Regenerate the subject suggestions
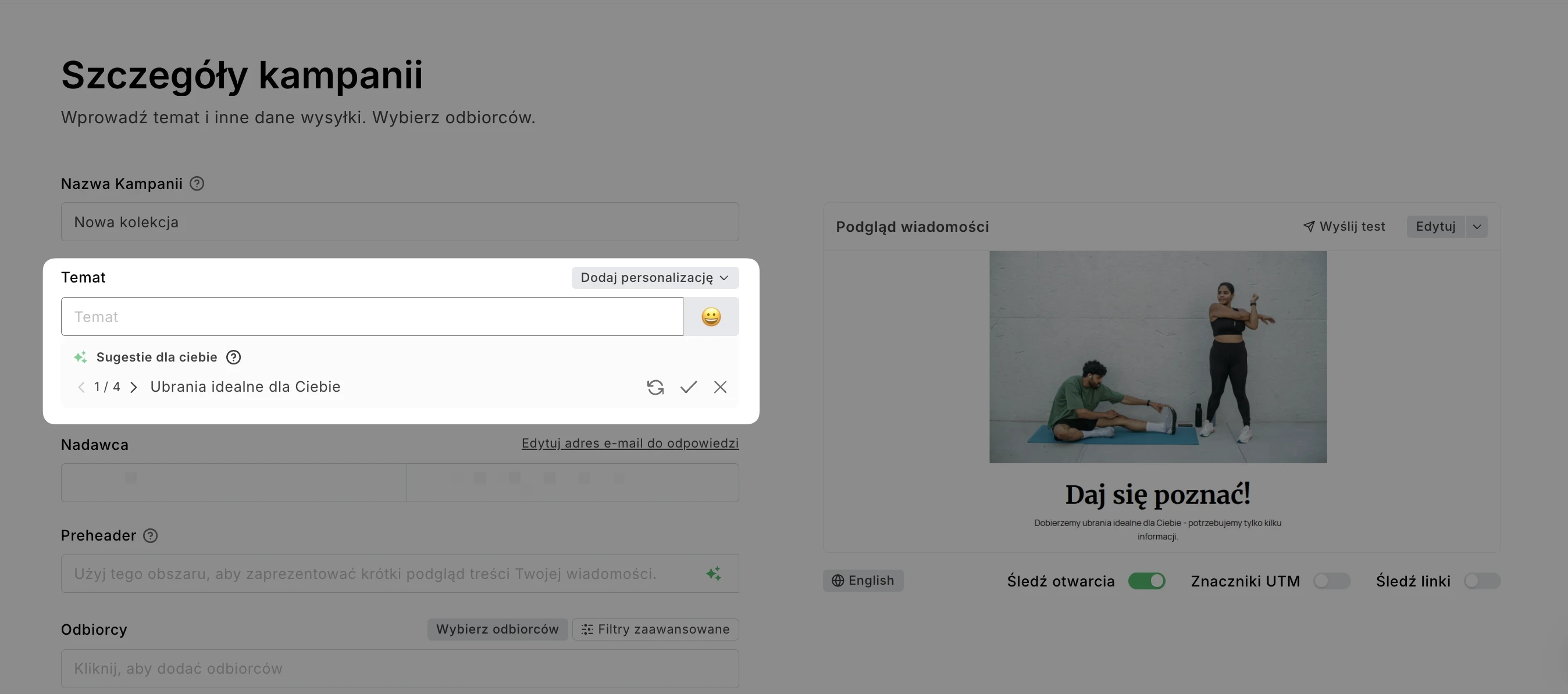Screen dimensions: 1568x694 [655, 387]
